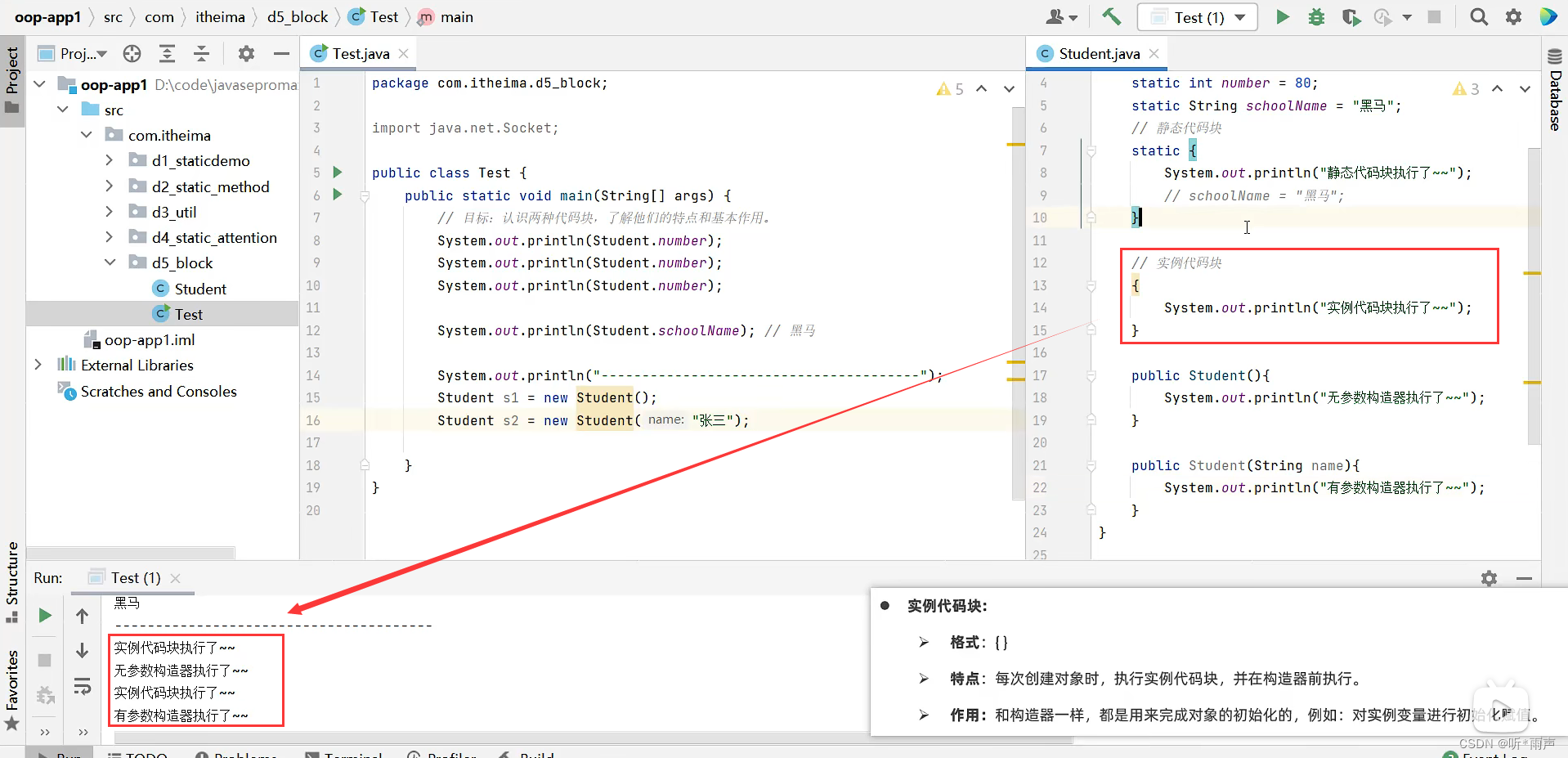Viewport: 1568px width, 758px height.
Task: Open the Favorites tool window tab
Action: 12,689
